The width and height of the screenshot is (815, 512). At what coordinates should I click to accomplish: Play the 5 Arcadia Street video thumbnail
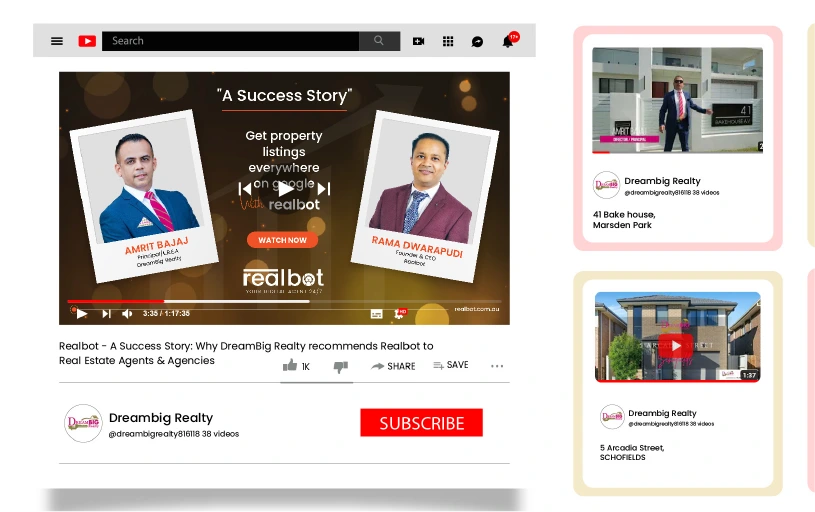coord(677,337)
